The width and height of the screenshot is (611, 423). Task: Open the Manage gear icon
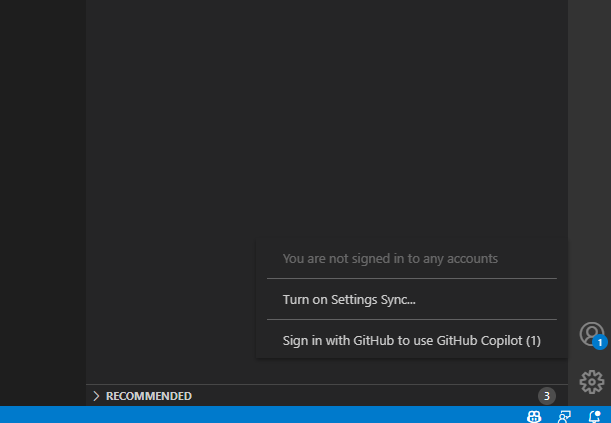tap(592, 382)
